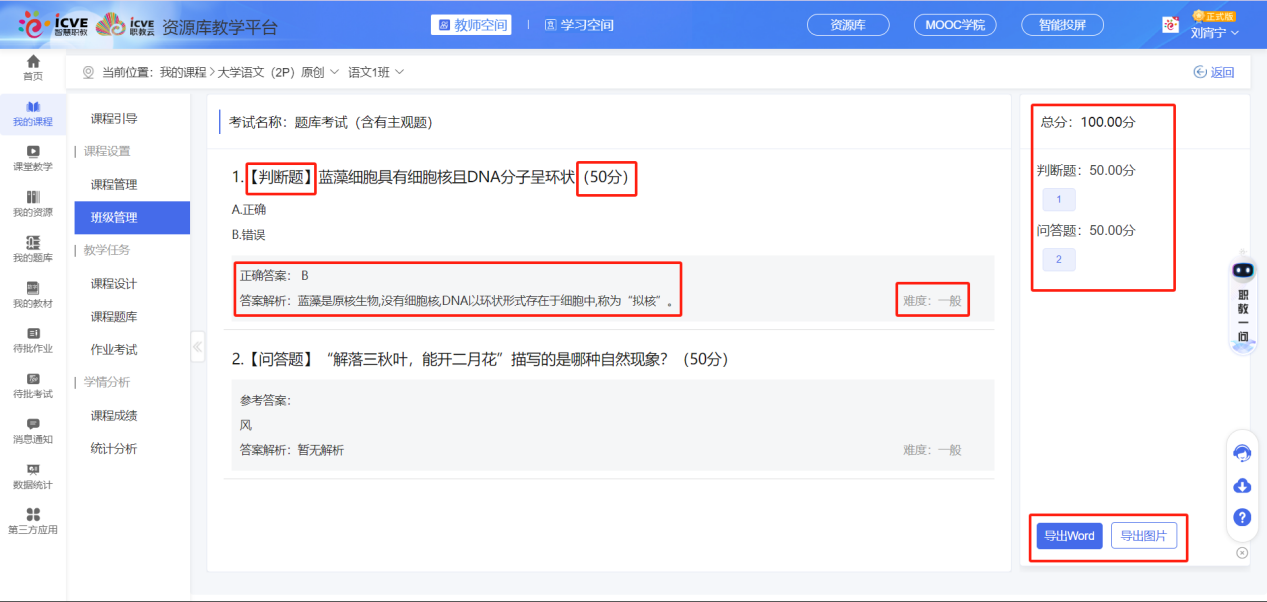Jump to question number 2 tile

tap(1059, 260)
